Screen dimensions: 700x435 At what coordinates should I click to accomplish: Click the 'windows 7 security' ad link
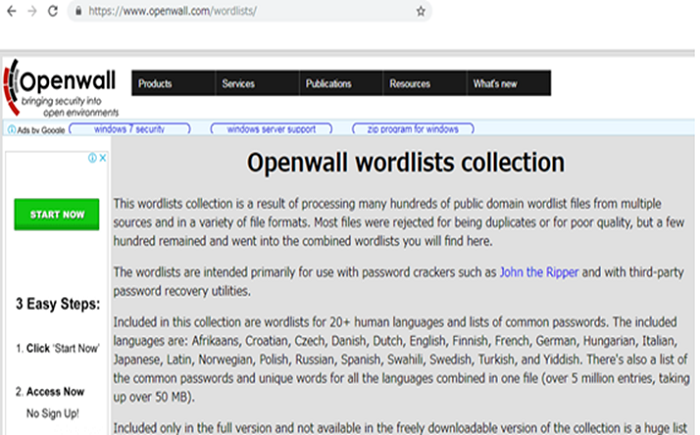tap(129, 129)
